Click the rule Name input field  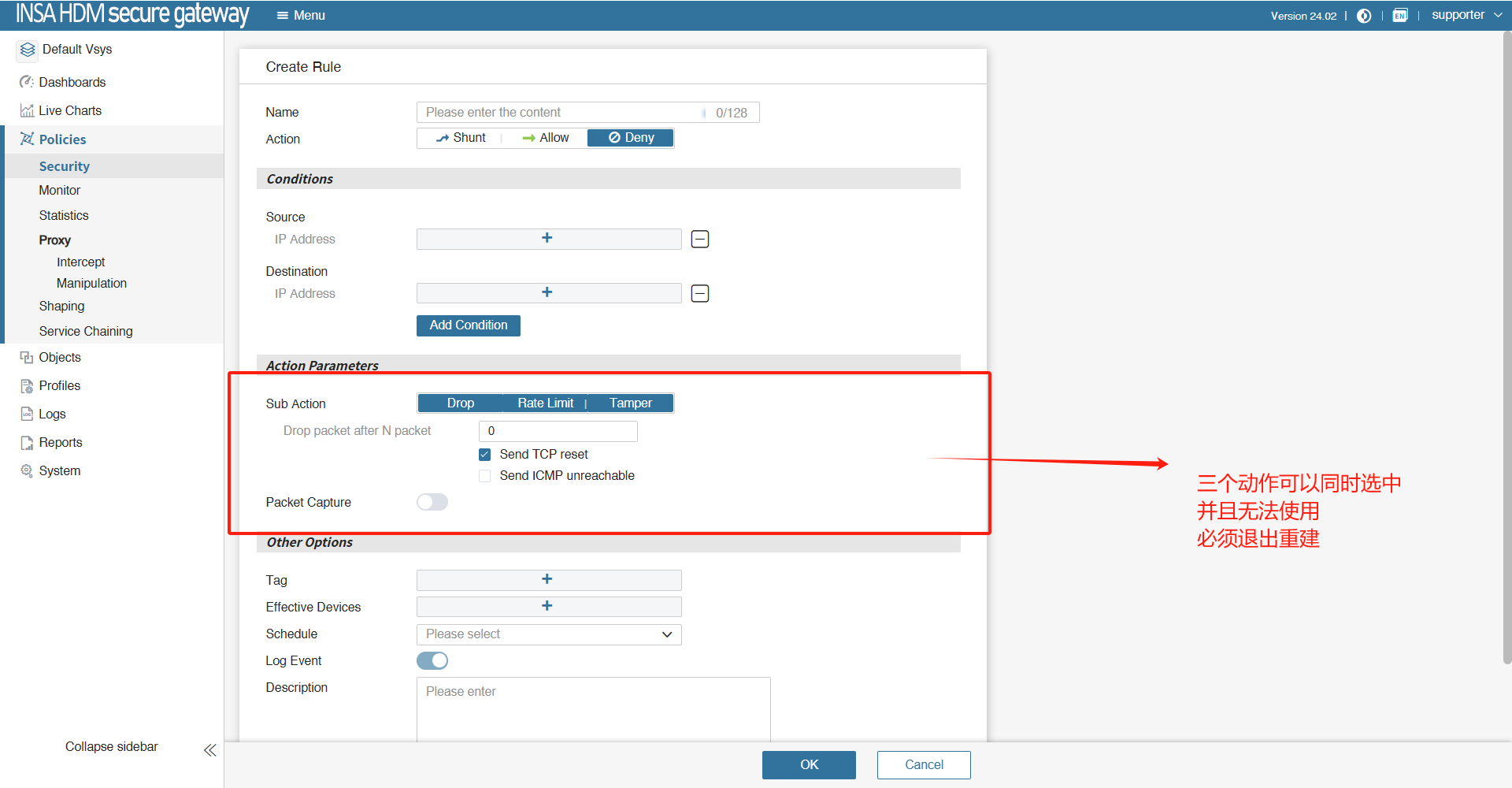[x=561, y=113]
